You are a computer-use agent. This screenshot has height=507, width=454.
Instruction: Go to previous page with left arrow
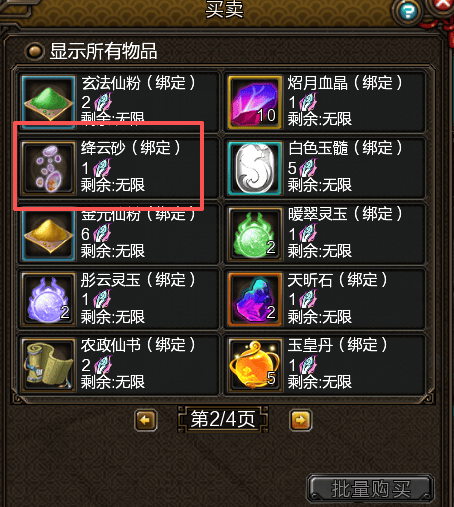146,420
